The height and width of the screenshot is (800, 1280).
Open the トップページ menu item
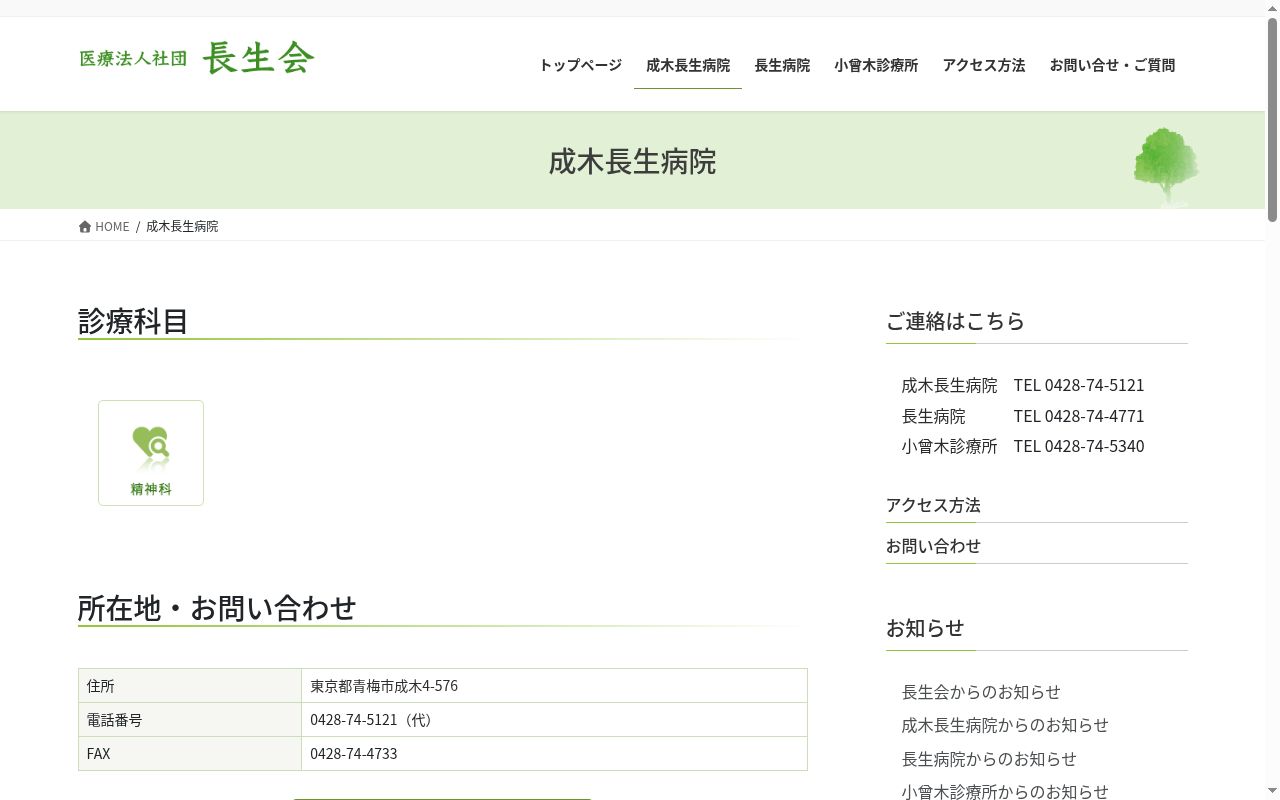[x=580, y=65]
